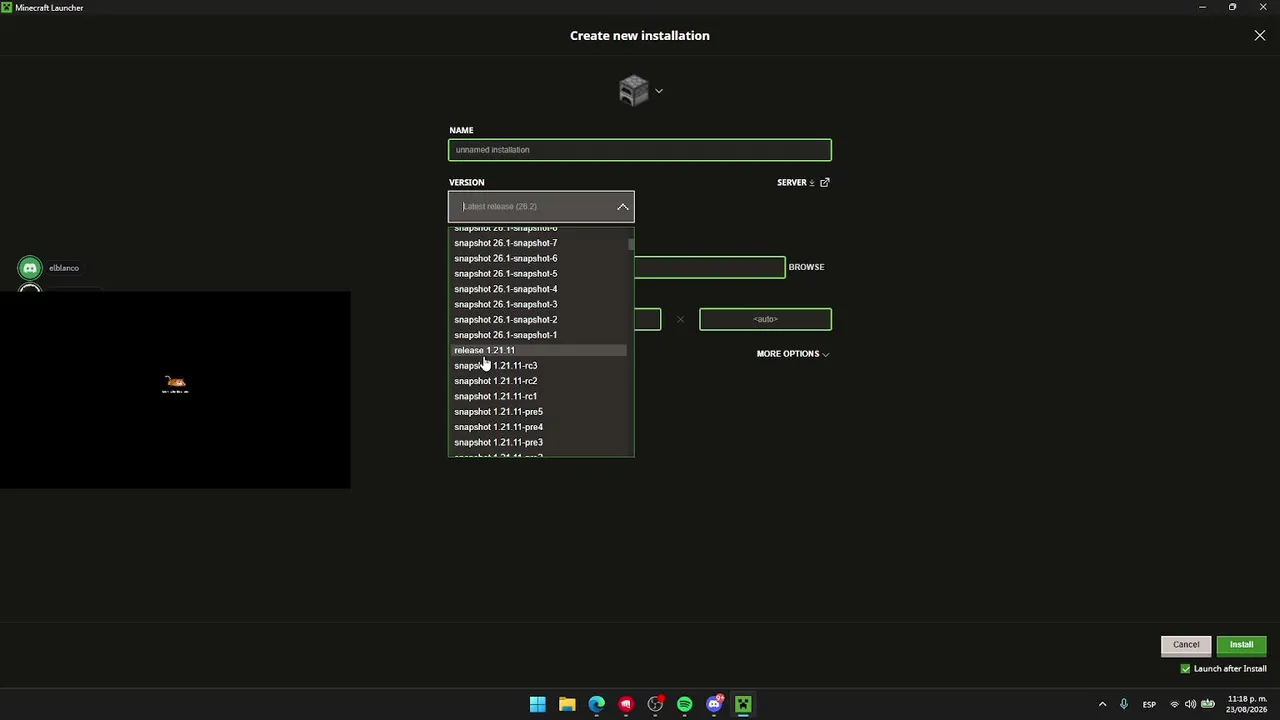Click BROWSE for the game directory
This screenshot has height=720, width=1280.
pyautogui.click(x=806, y=267)
